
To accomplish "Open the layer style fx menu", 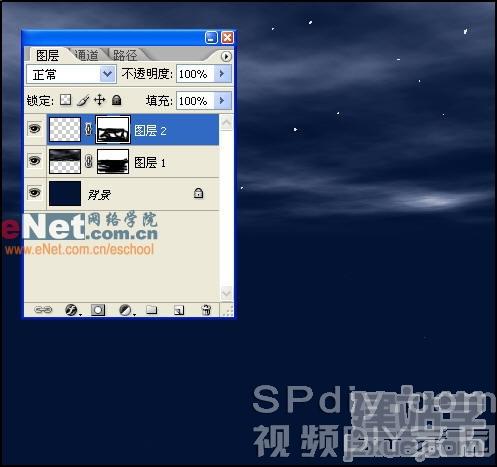I will [x=71, y=310].
